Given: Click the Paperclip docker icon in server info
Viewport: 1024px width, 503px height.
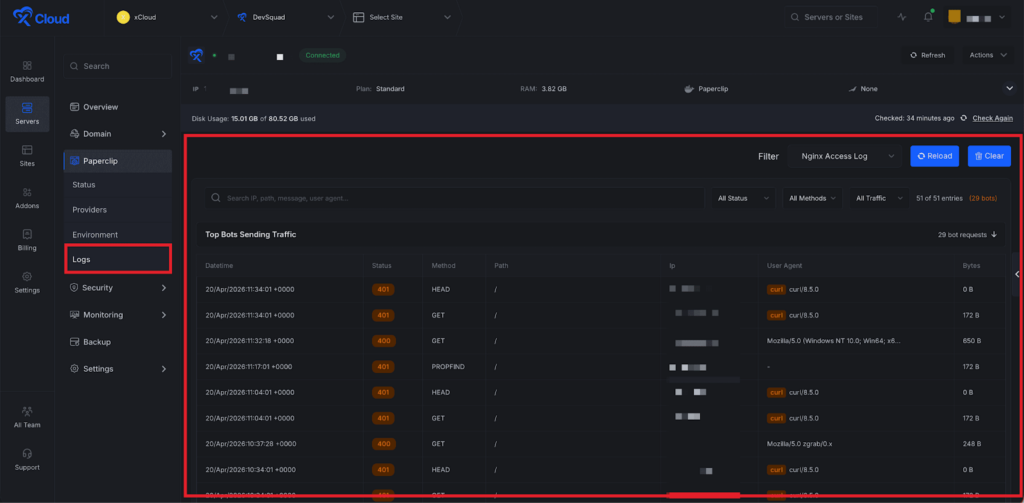Looking at the screenshot, I should pos(688,89).
